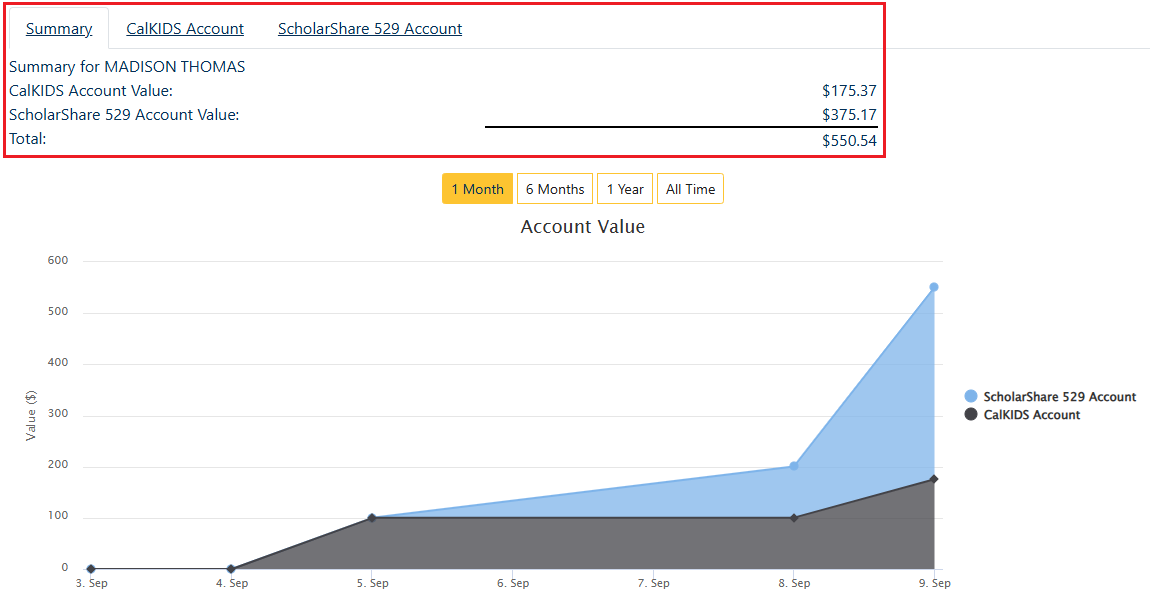Switch to the Summary tab
Screen dimensions: 1150x604
(x=59, y=29)
